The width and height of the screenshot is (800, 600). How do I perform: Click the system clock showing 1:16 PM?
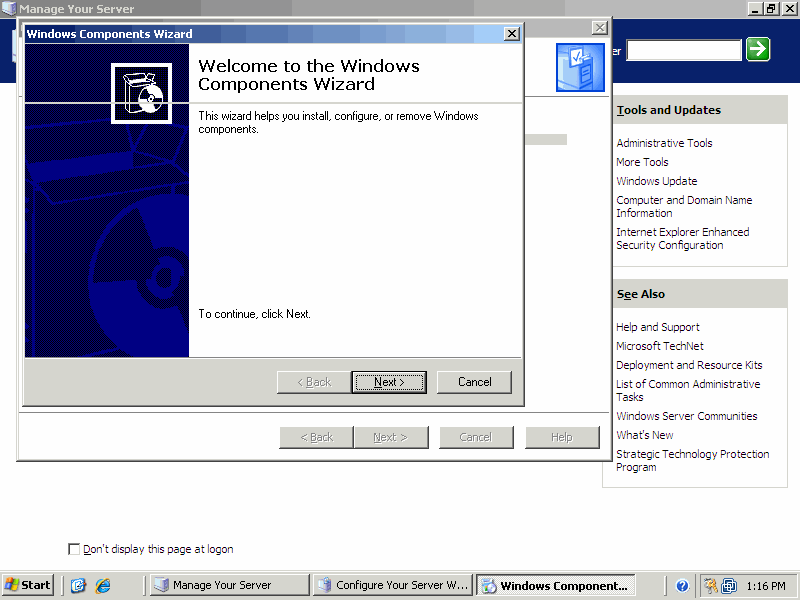766,586
